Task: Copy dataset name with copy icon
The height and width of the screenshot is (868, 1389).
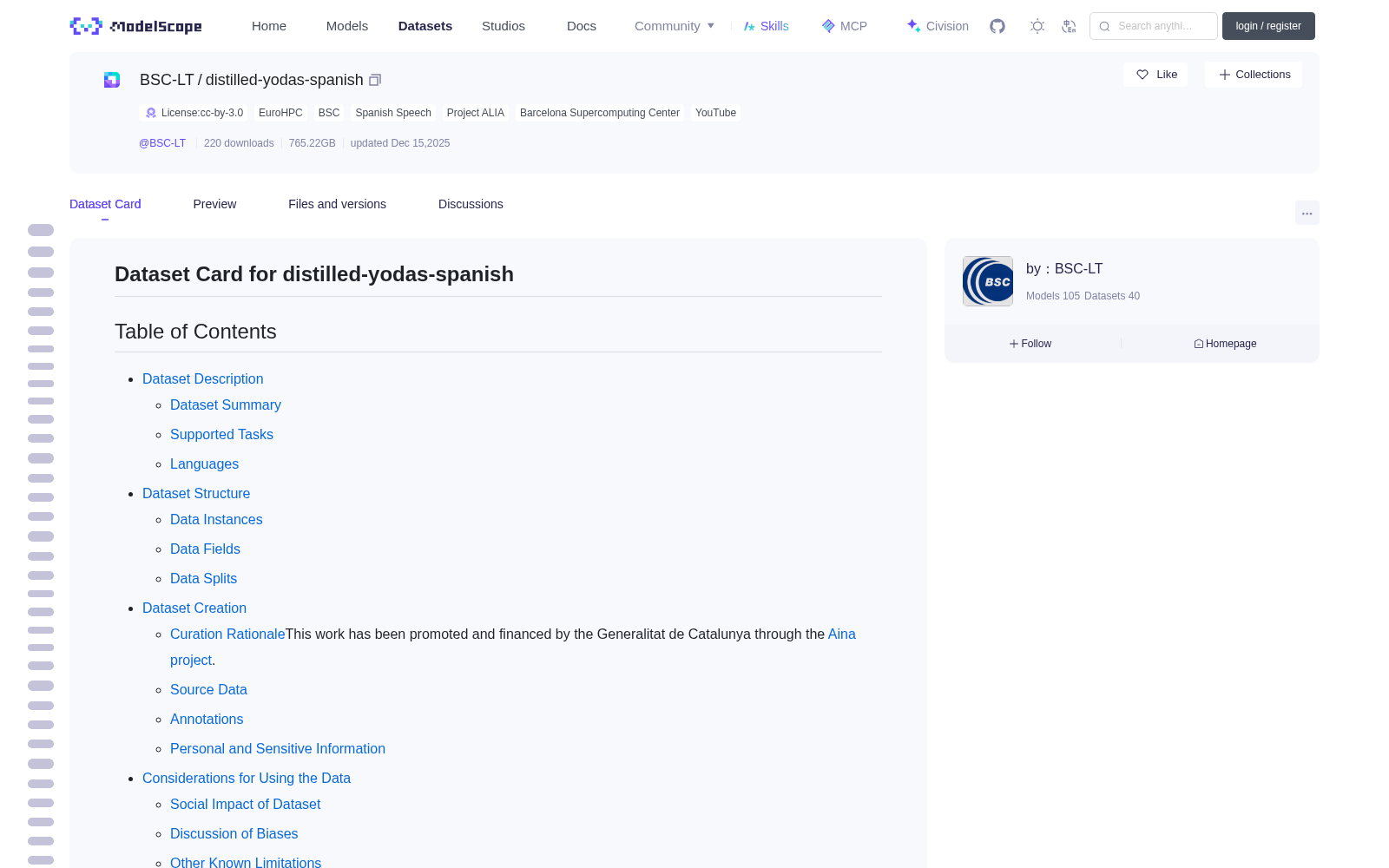Action: point(375,80)
